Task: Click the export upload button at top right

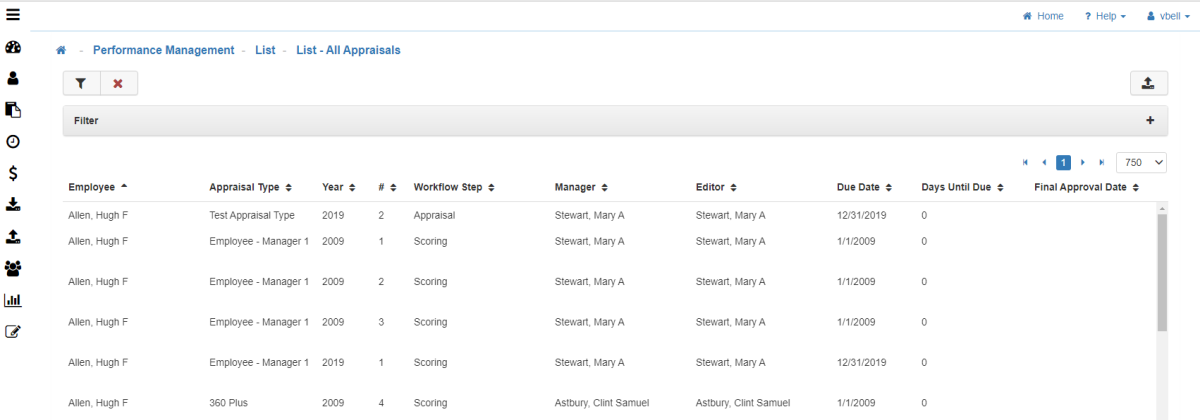Action: pos(1148,84)
